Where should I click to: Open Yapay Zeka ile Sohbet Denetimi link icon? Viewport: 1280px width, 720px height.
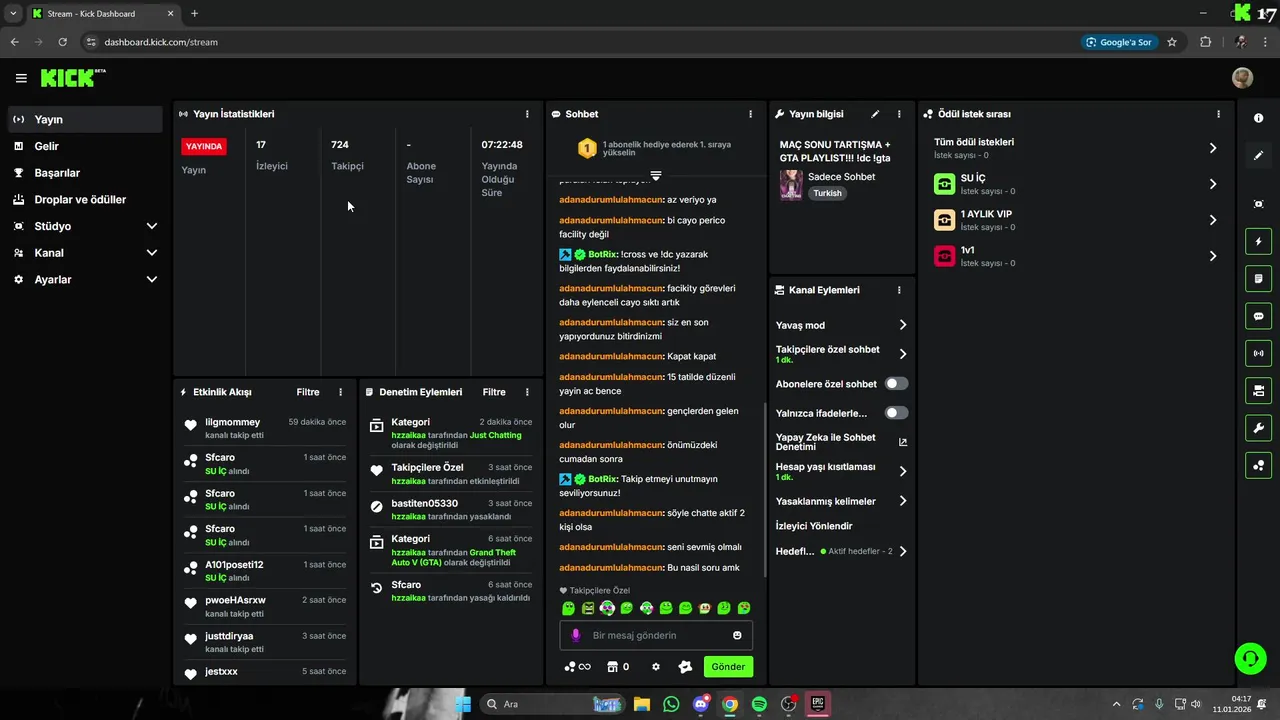click(x=903, y=442)
